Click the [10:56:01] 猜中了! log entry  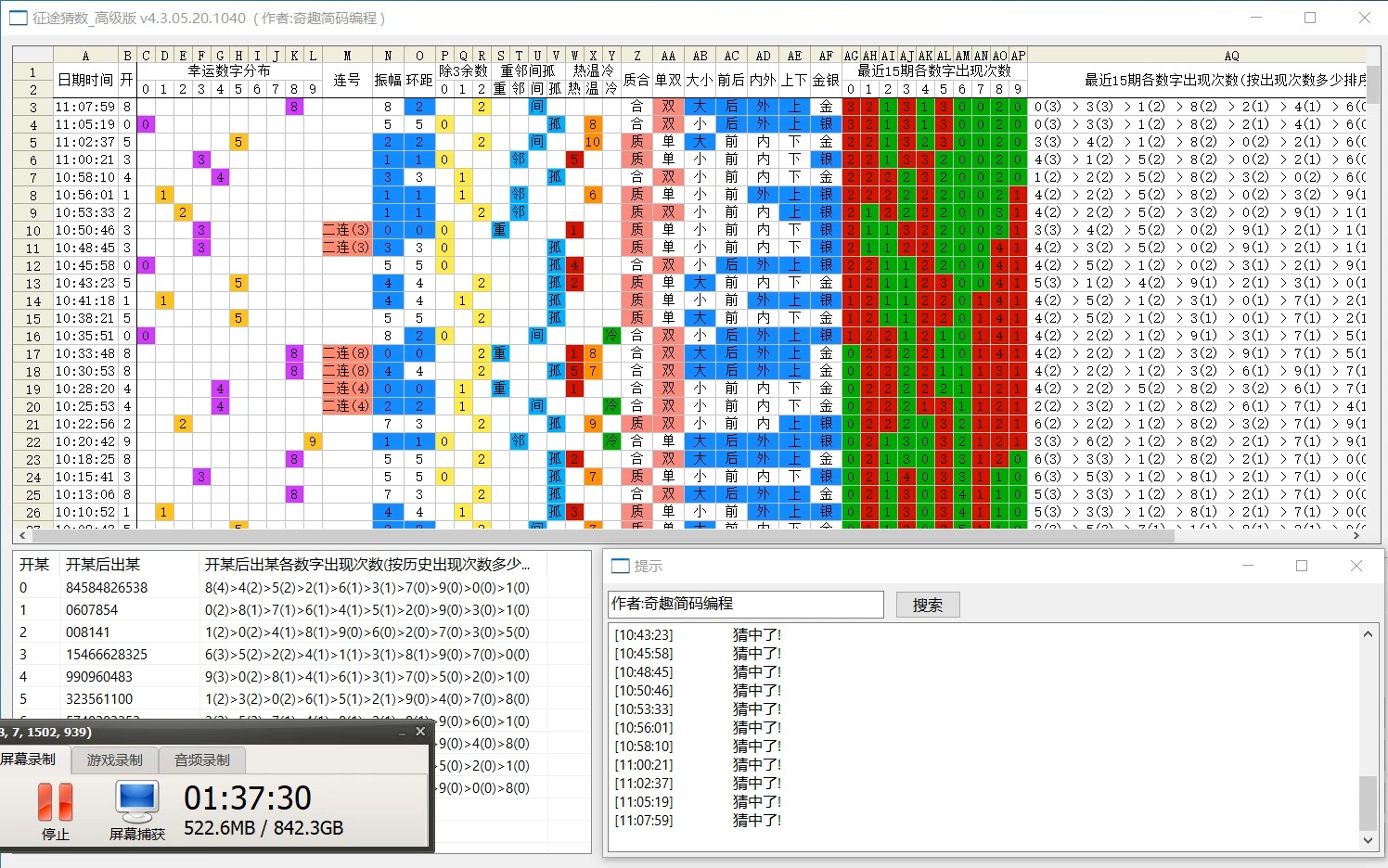tap(698, 728)
